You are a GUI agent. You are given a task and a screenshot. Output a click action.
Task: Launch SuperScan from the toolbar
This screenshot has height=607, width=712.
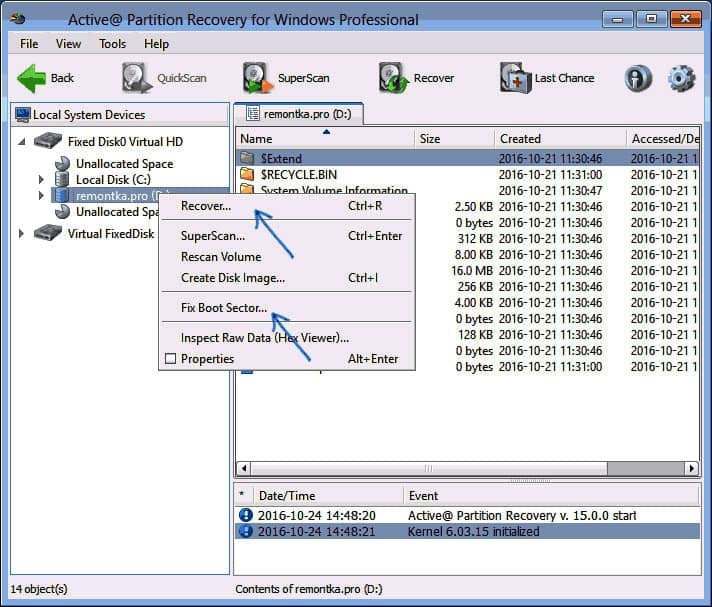(256, 78)
